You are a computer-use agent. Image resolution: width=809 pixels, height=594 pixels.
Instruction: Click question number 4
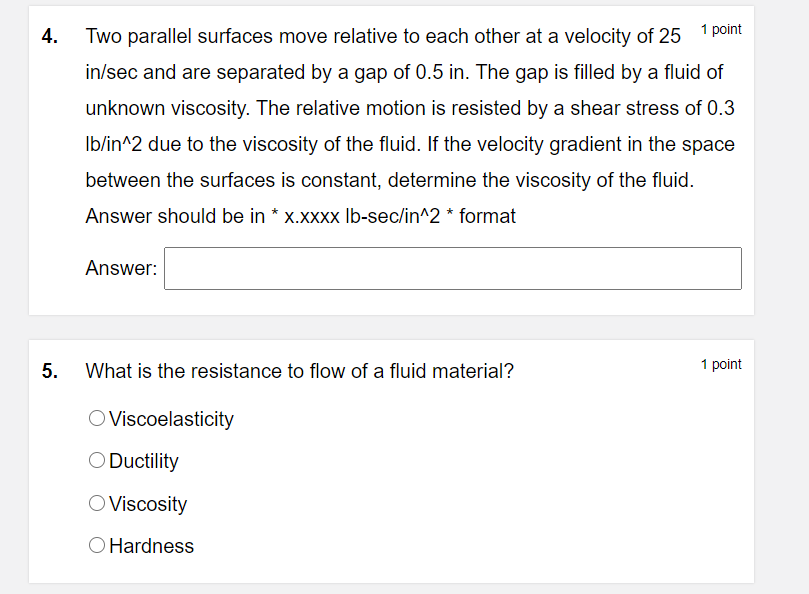(47, 36)
